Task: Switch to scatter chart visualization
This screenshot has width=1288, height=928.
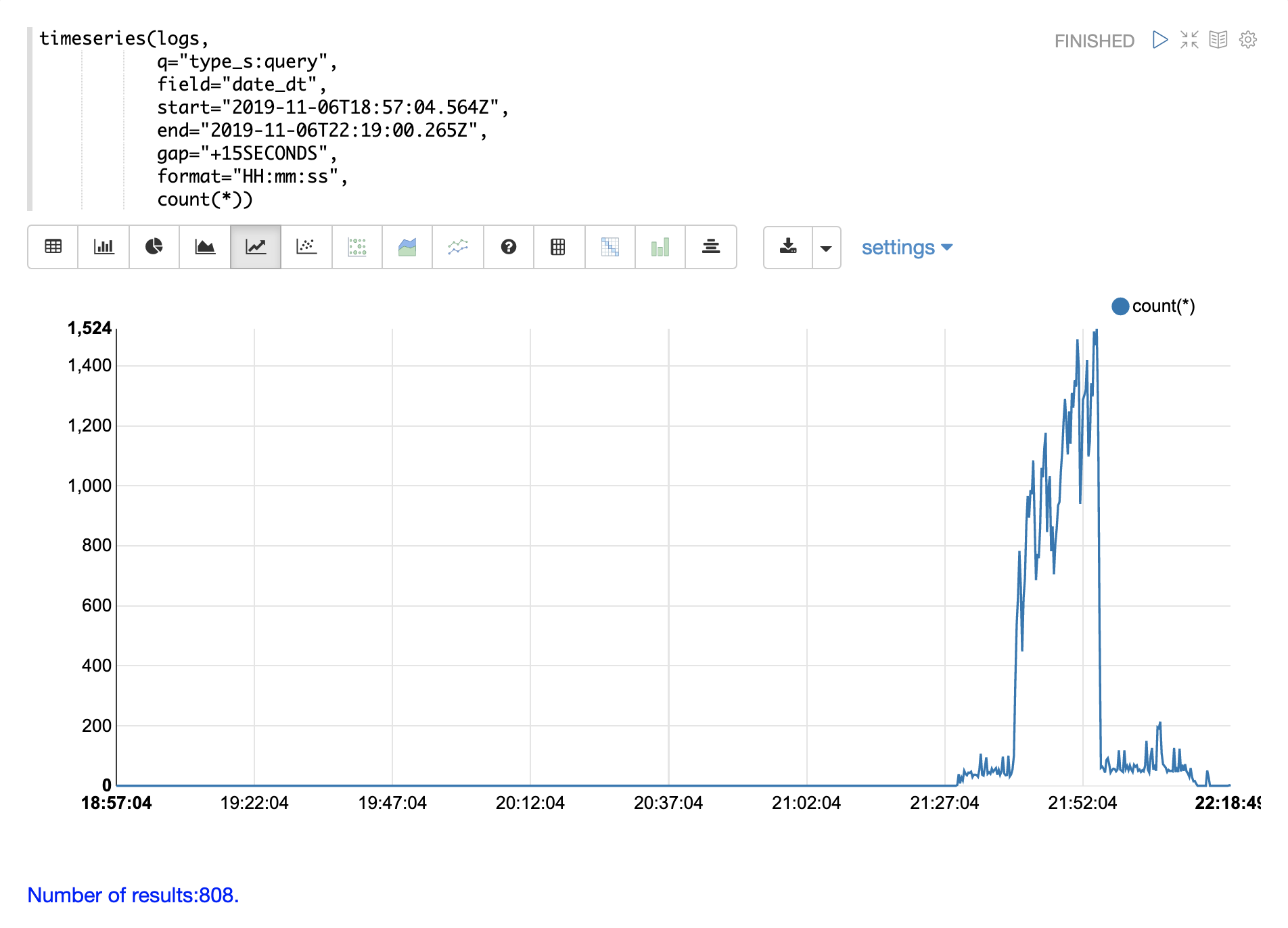Action: tap(306, 247)
